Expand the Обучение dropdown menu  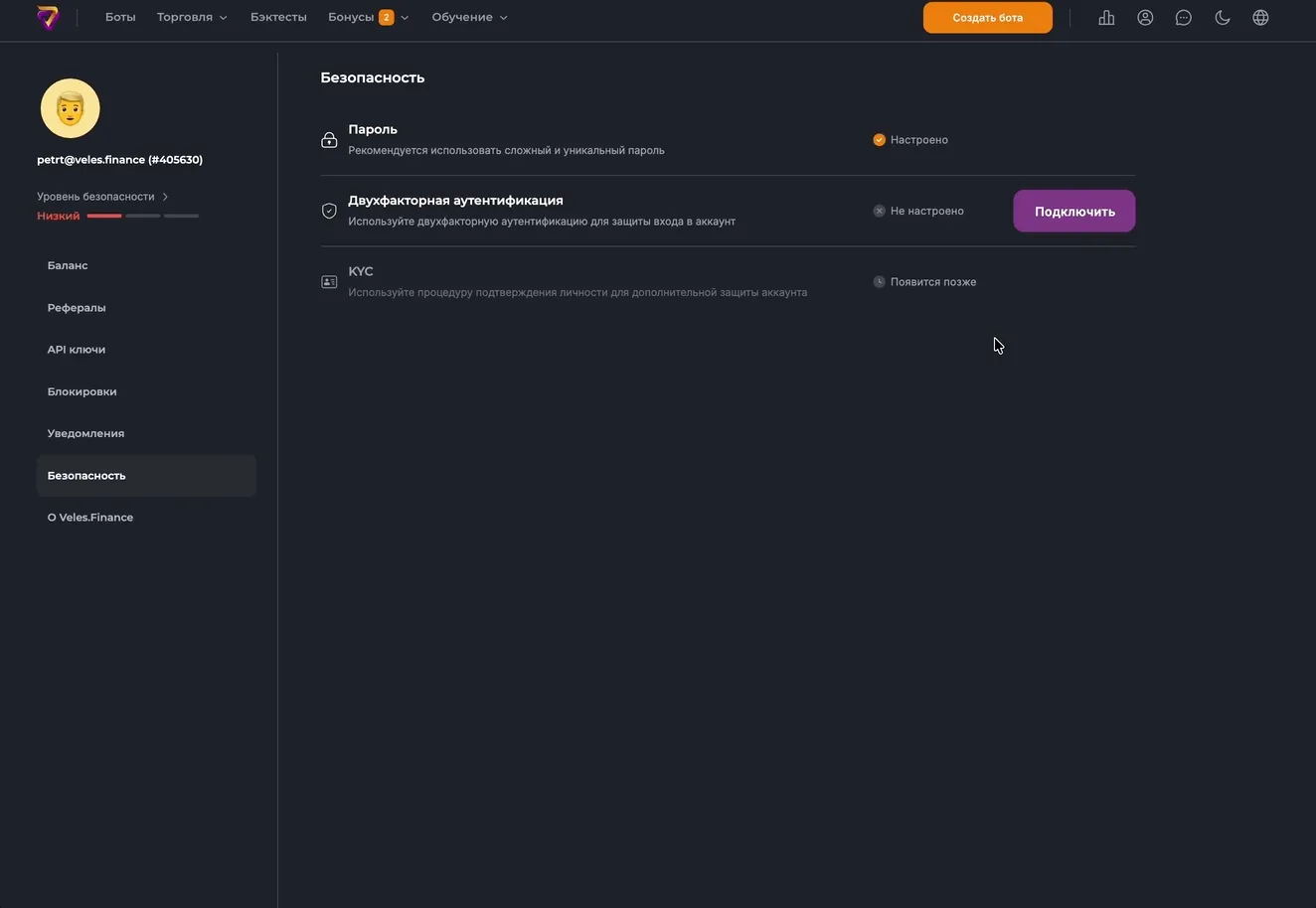[469, 18]
